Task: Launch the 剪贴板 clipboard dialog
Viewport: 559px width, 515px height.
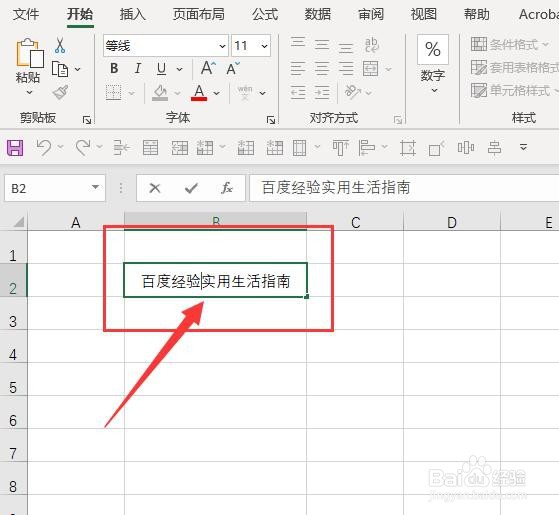Action: [x=87, y=120]
